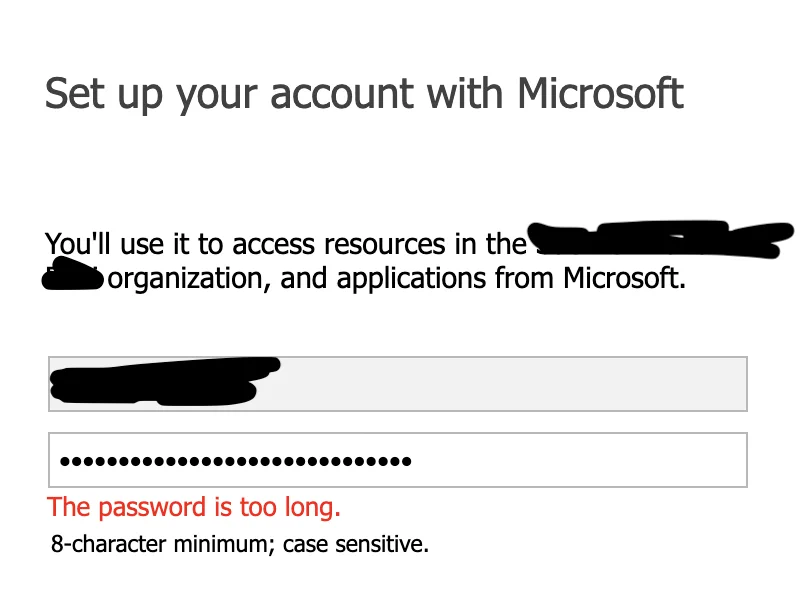Select the greyed-out redacted email field

[397, 384]
